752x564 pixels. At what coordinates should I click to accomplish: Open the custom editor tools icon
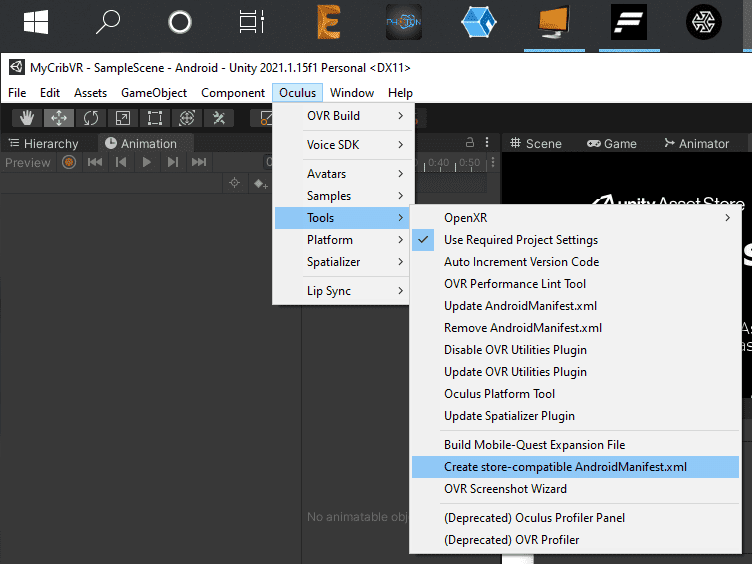[219, 118]
